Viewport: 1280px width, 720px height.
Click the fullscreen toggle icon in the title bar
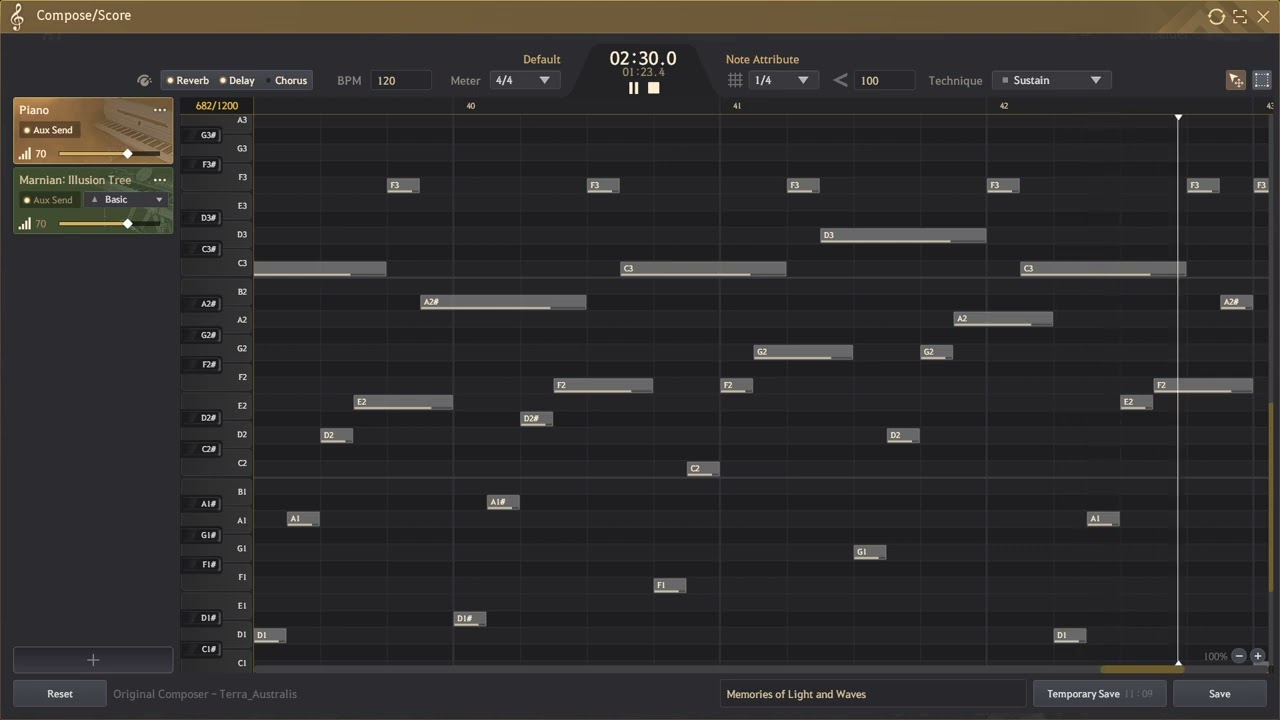tap(1240, 16)
